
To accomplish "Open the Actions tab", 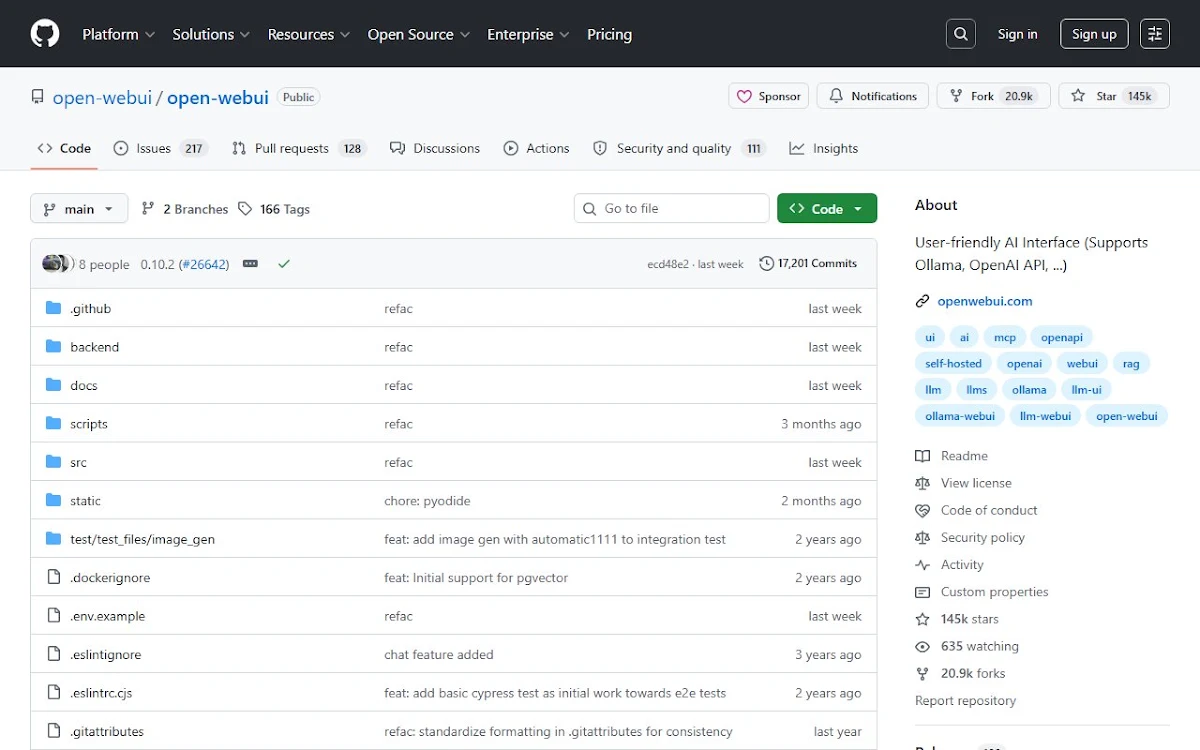I will pyautogui.click(x=536, y=148).
